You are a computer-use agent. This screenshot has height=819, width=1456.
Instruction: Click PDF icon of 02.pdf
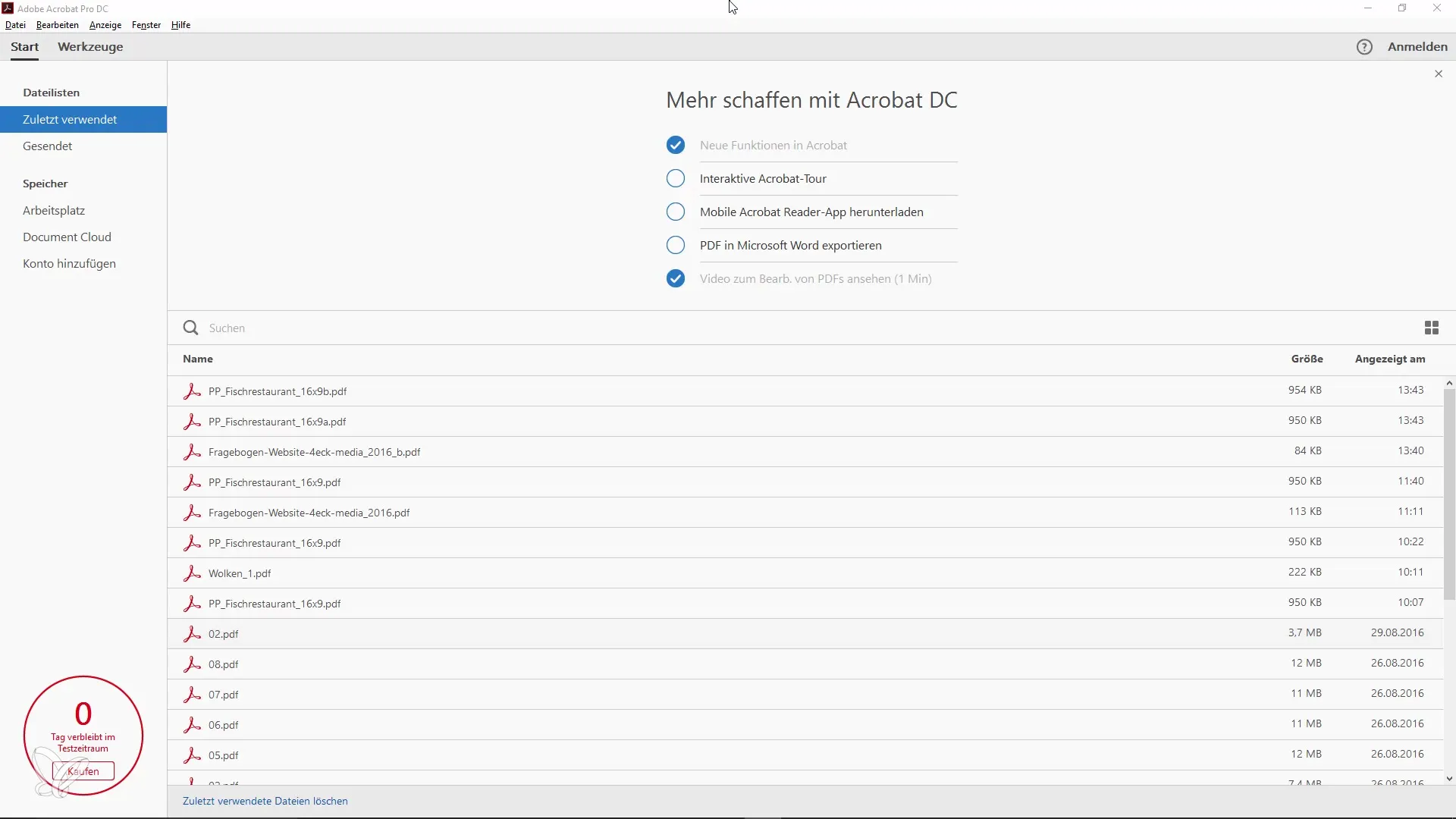pyautogui.click(x=192, y=634)
